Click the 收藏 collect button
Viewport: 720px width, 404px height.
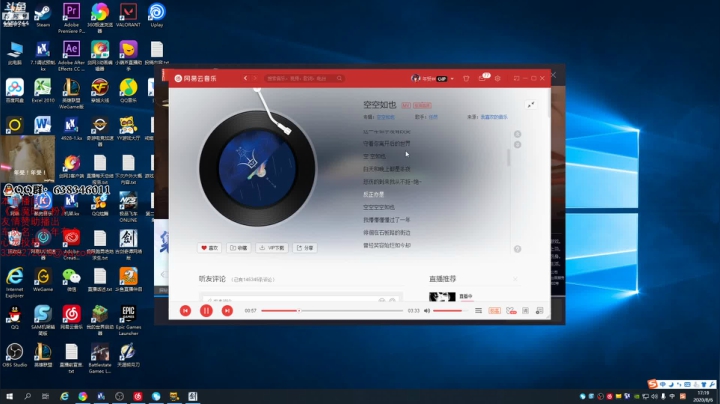click(238, 248)
